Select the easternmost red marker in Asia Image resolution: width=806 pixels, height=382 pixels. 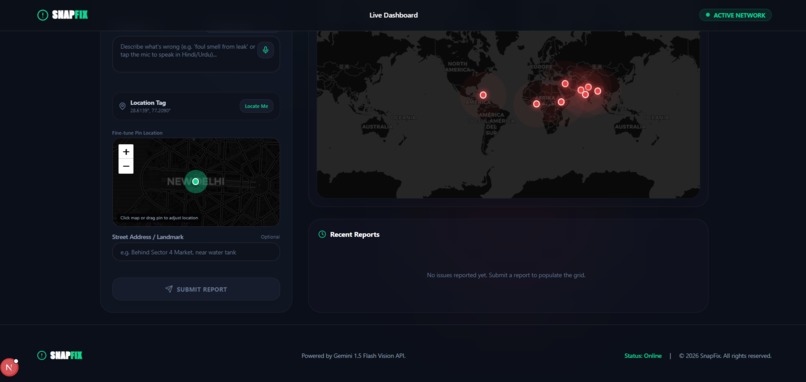tap(597, 91)
